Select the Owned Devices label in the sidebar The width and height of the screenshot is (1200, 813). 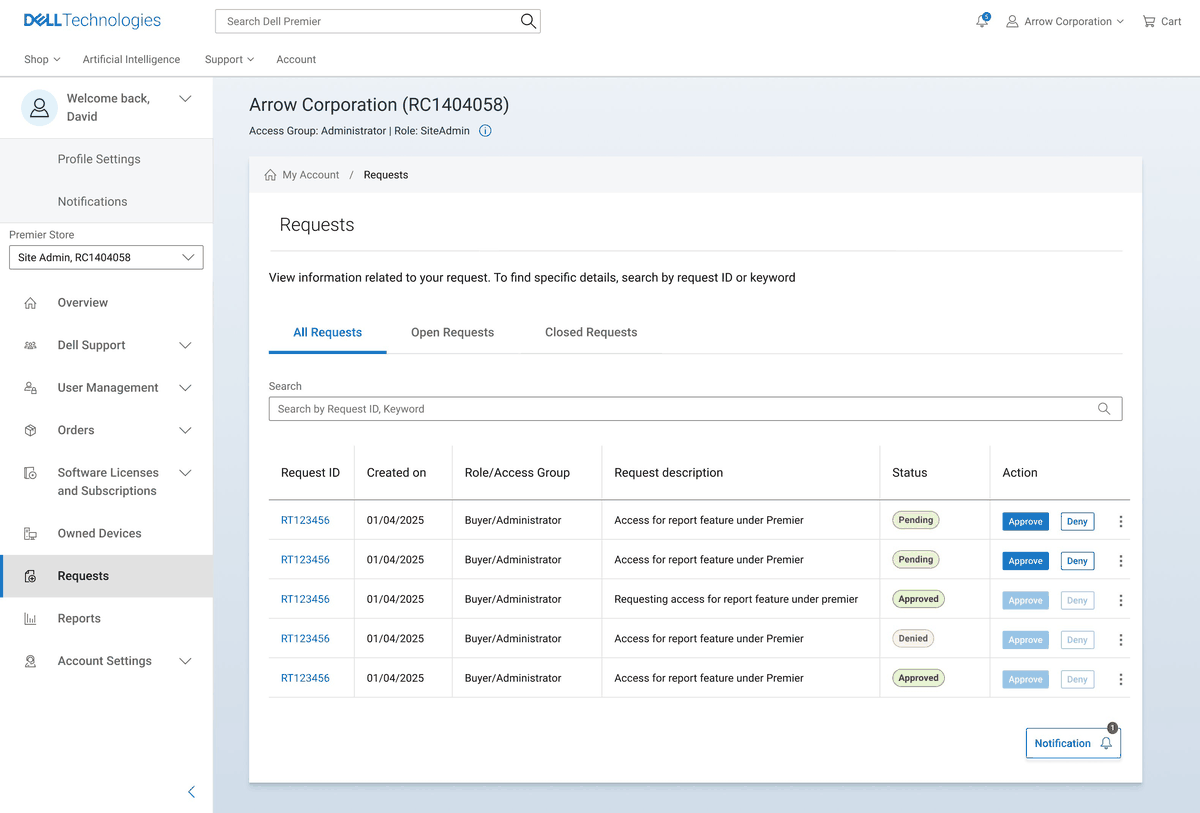pyautogui.click(x=100, y=534)
